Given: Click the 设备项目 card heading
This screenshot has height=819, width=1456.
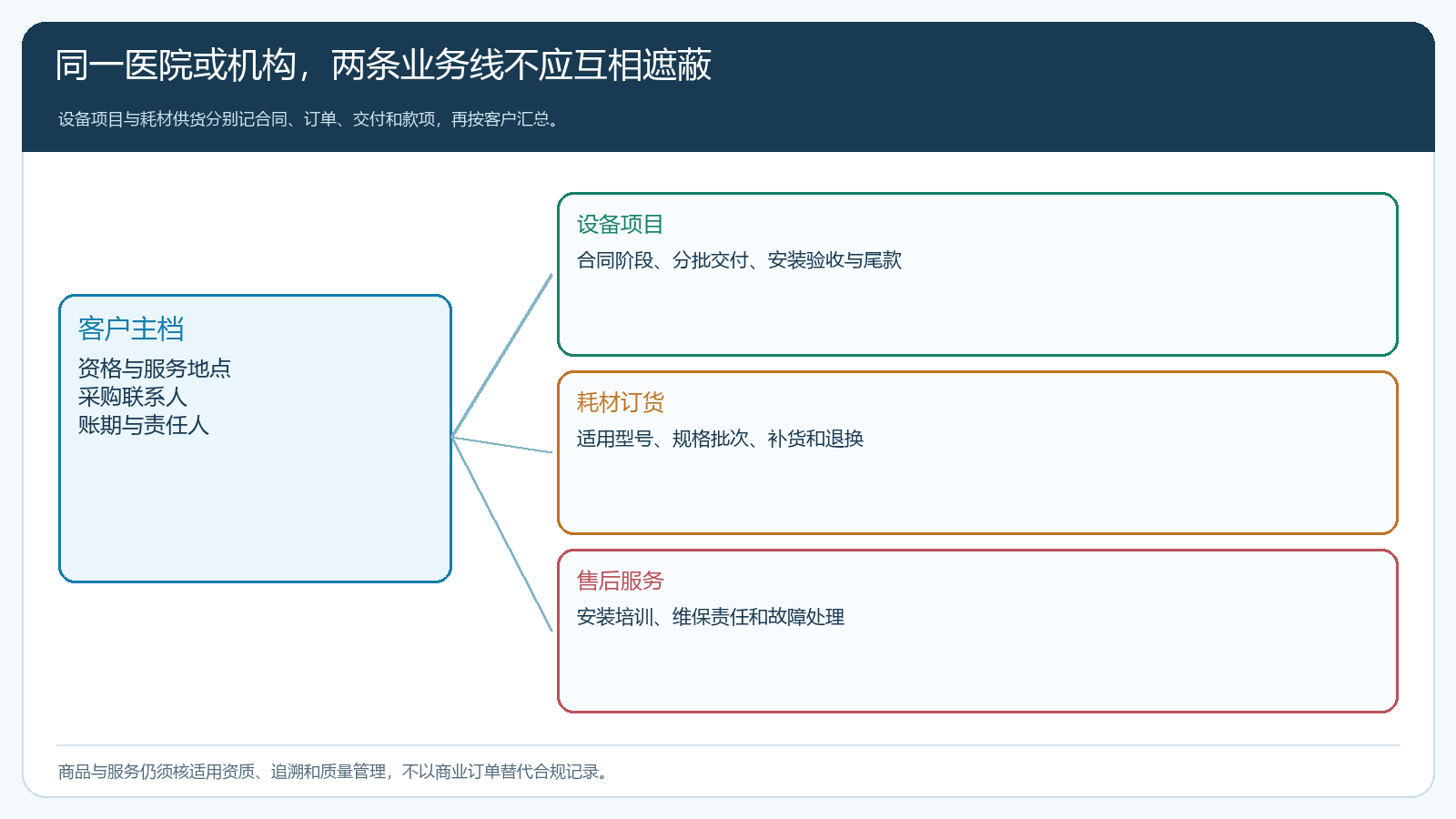Looking at the screenshot, I should [621, 225].
